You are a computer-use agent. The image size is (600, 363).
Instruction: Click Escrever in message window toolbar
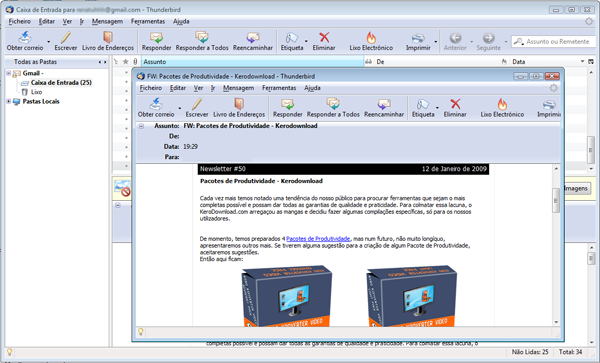197,108
